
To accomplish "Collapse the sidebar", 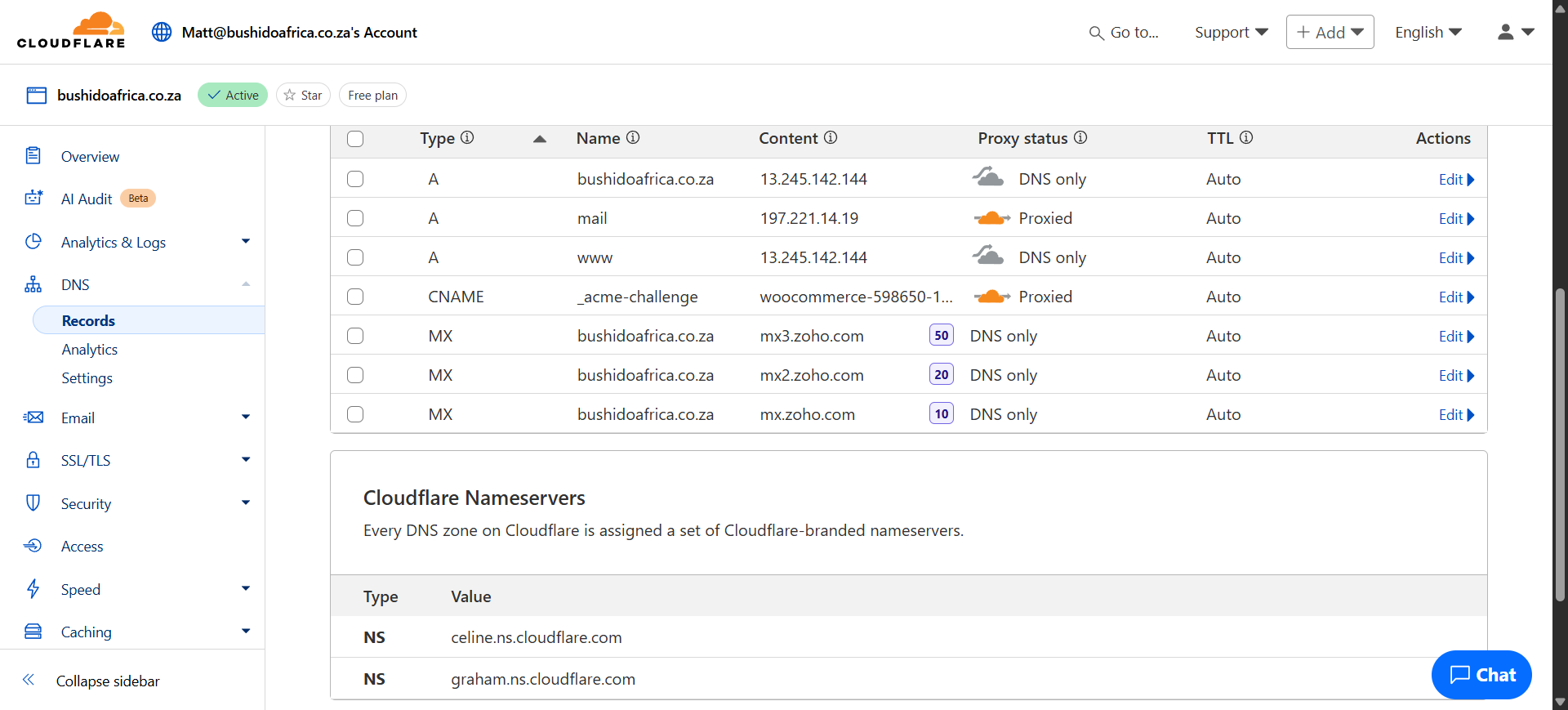I will [x=107, y=681].
